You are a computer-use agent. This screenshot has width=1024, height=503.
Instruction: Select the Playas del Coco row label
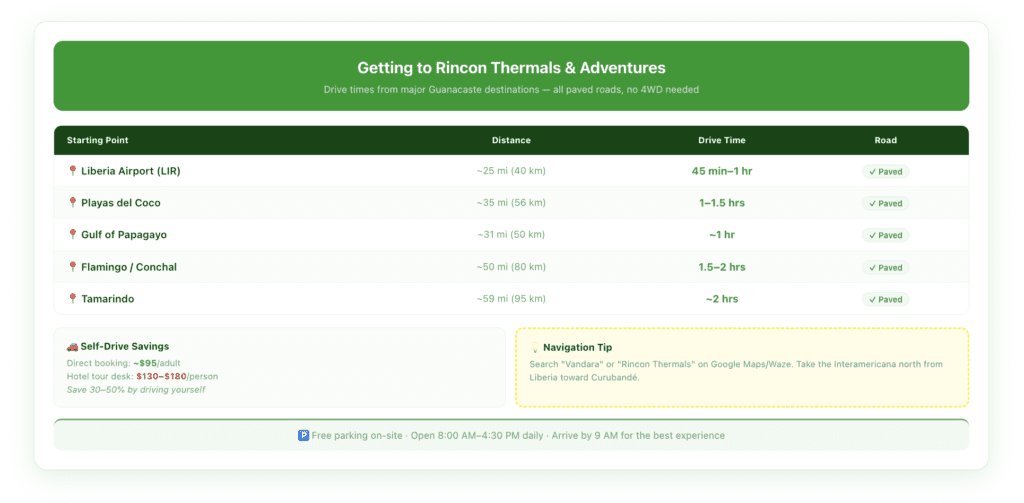pos(121,203)
